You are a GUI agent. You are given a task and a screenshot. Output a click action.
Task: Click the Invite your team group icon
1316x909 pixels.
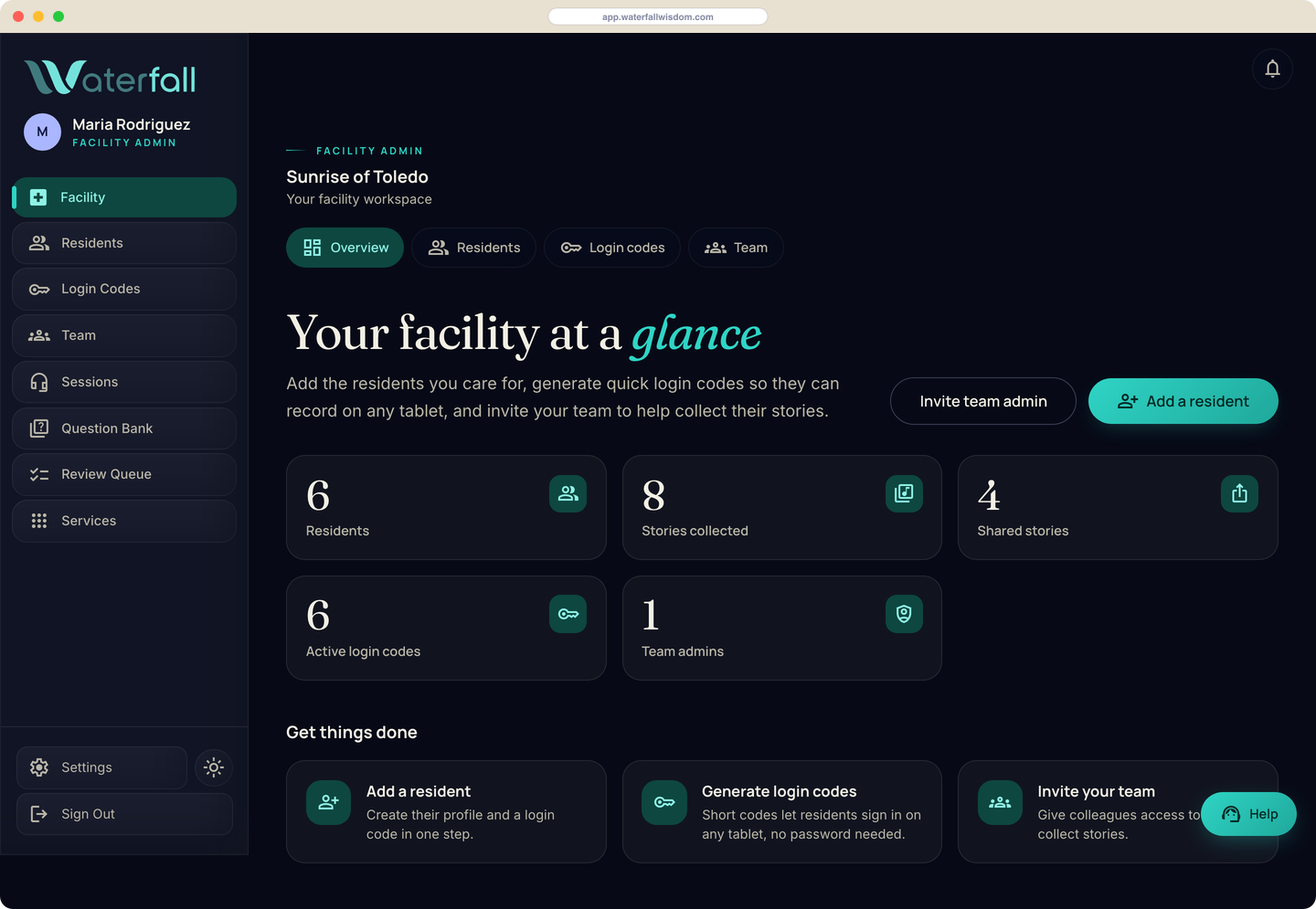[x=1000, y=803]
